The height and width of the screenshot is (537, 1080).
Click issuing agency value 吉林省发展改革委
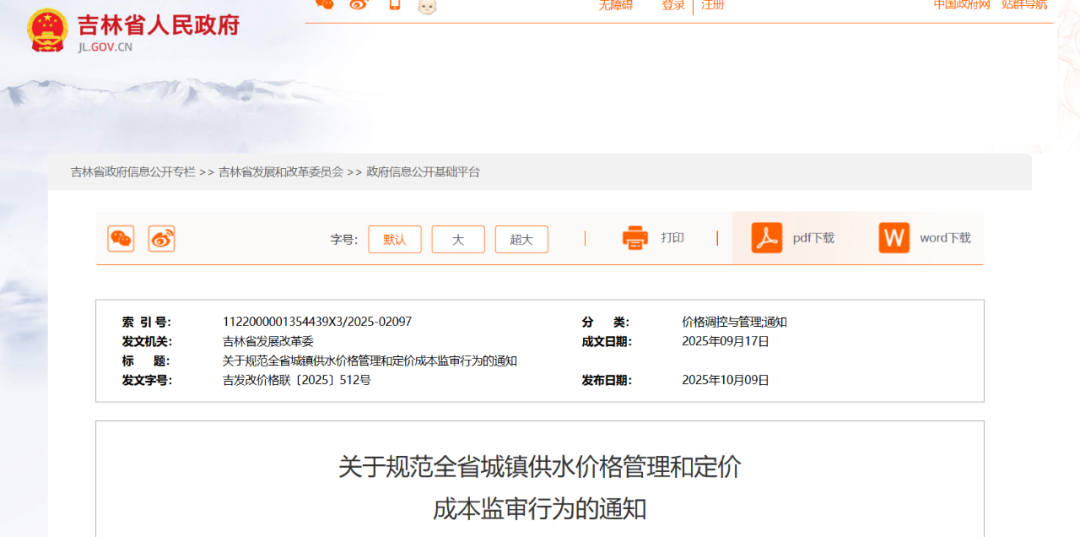(x=268, y=341)
